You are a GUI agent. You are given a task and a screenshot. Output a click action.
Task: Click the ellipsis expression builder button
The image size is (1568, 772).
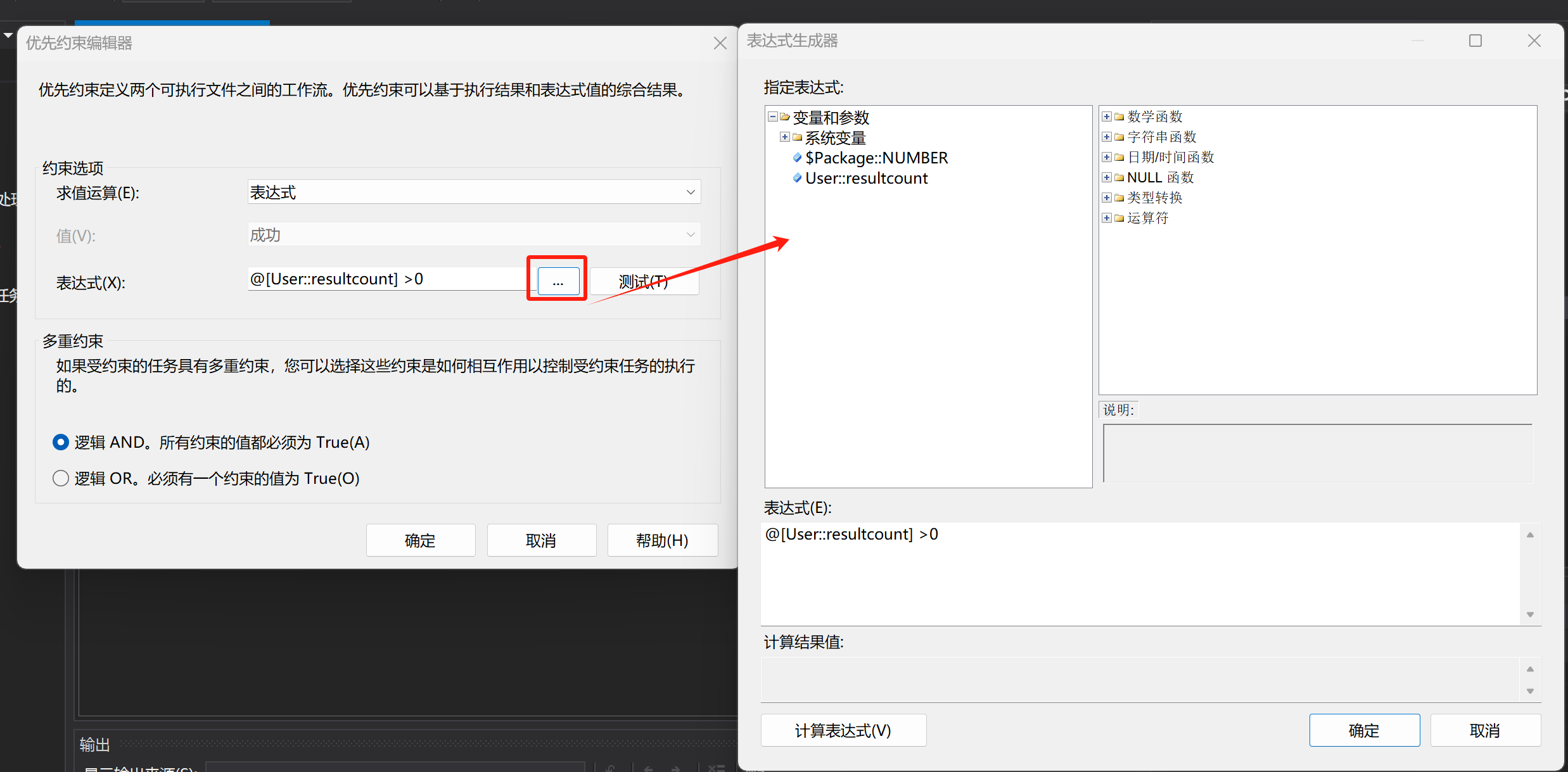coord(558,281)
